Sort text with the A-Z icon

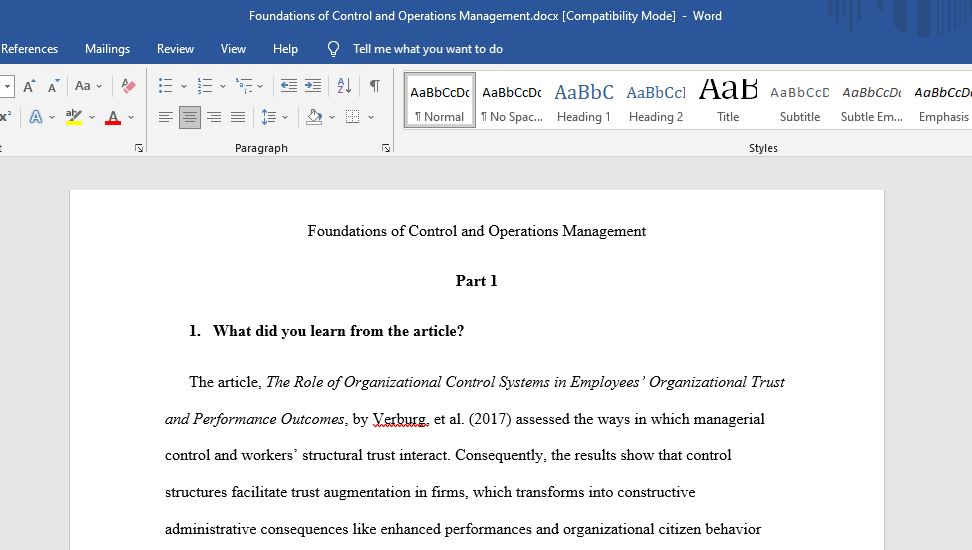(x=344, y=86)
